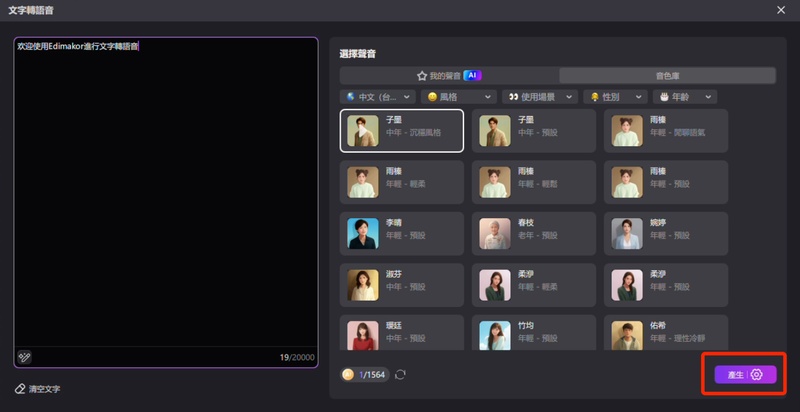Open generation settings via the gear icon

[756, 374]
